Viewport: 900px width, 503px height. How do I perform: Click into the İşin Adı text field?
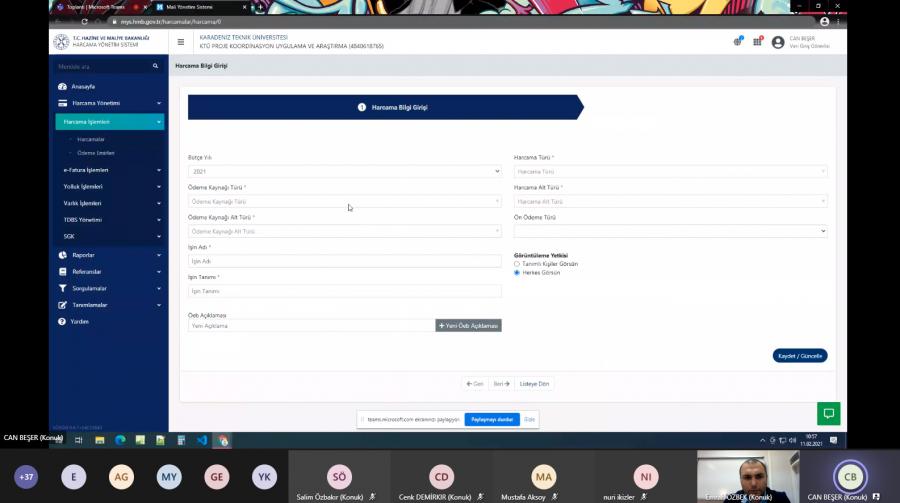coord(344,261)
